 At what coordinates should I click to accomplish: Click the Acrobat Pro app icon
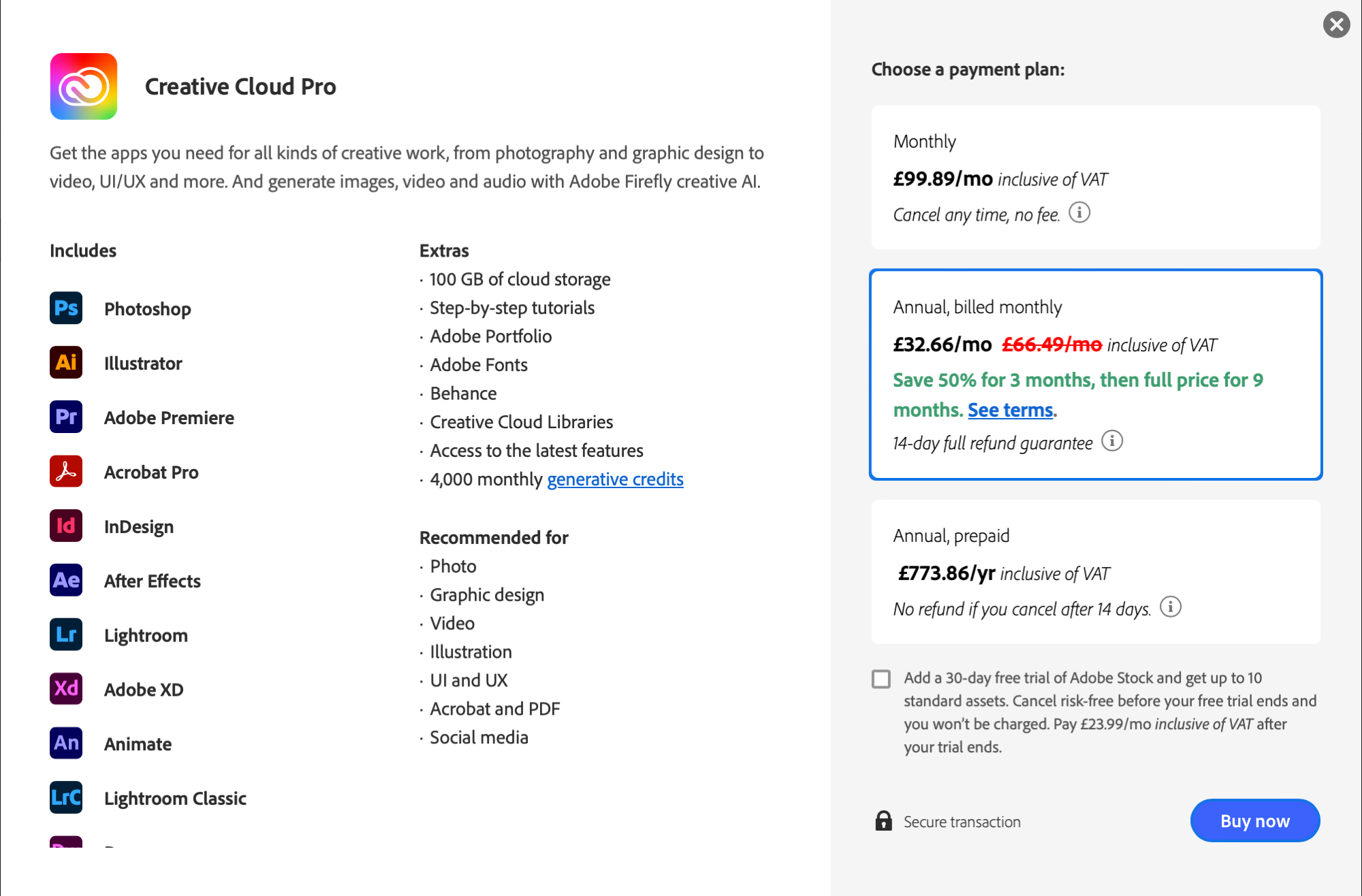click(66, 472)
